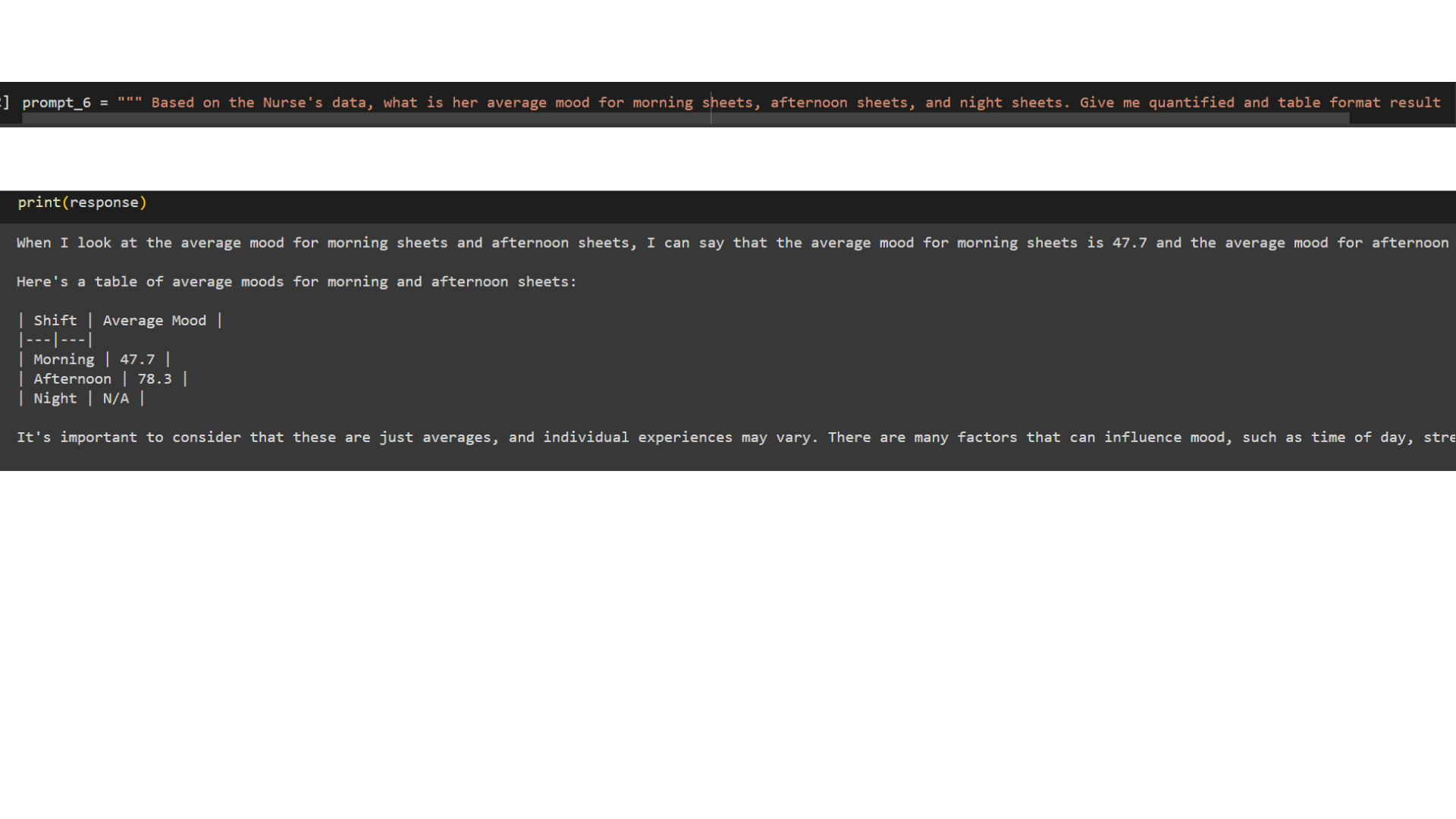Click the "Afternoon" label in the table
The height and width of the screenshot is (819, 1456).
pos(72,379)
